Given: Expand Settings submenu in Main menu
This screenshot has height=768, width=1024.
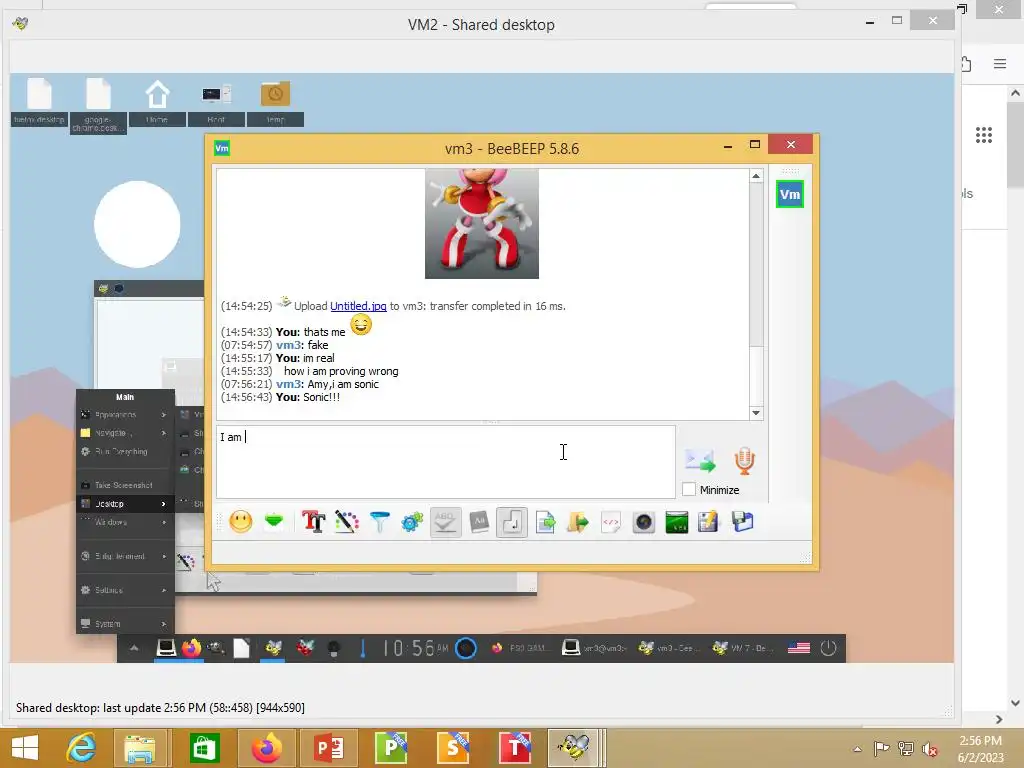Looking at the screenshot, I should pos(125,590).
